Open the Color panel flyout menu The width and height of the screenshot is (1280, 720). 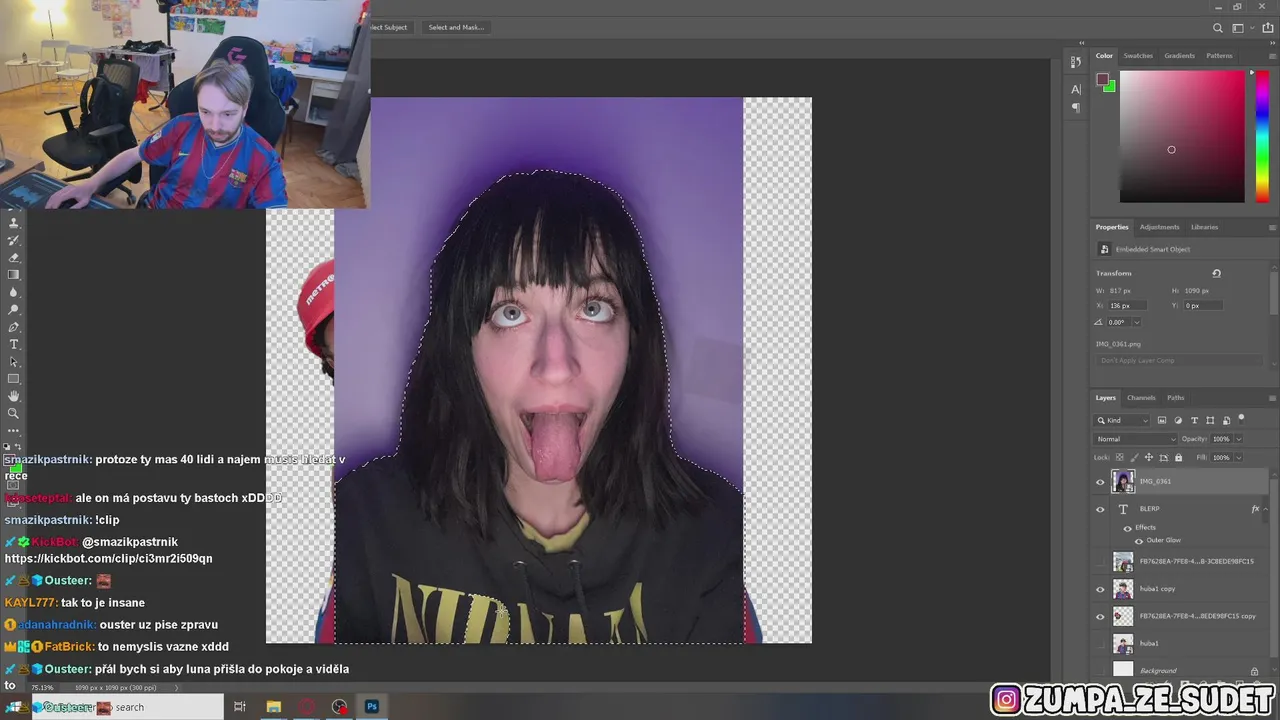(x=1273, y=56)
